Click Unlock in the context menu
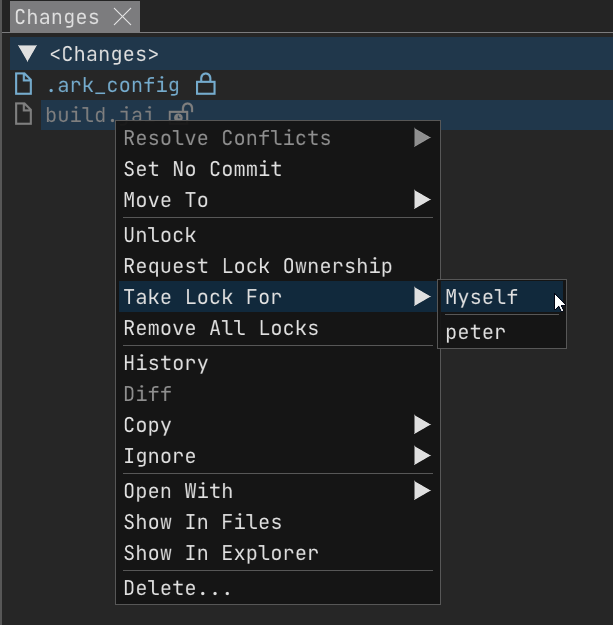Image resolution: width=613 pixels, height=625 pixels. point(160,235)
